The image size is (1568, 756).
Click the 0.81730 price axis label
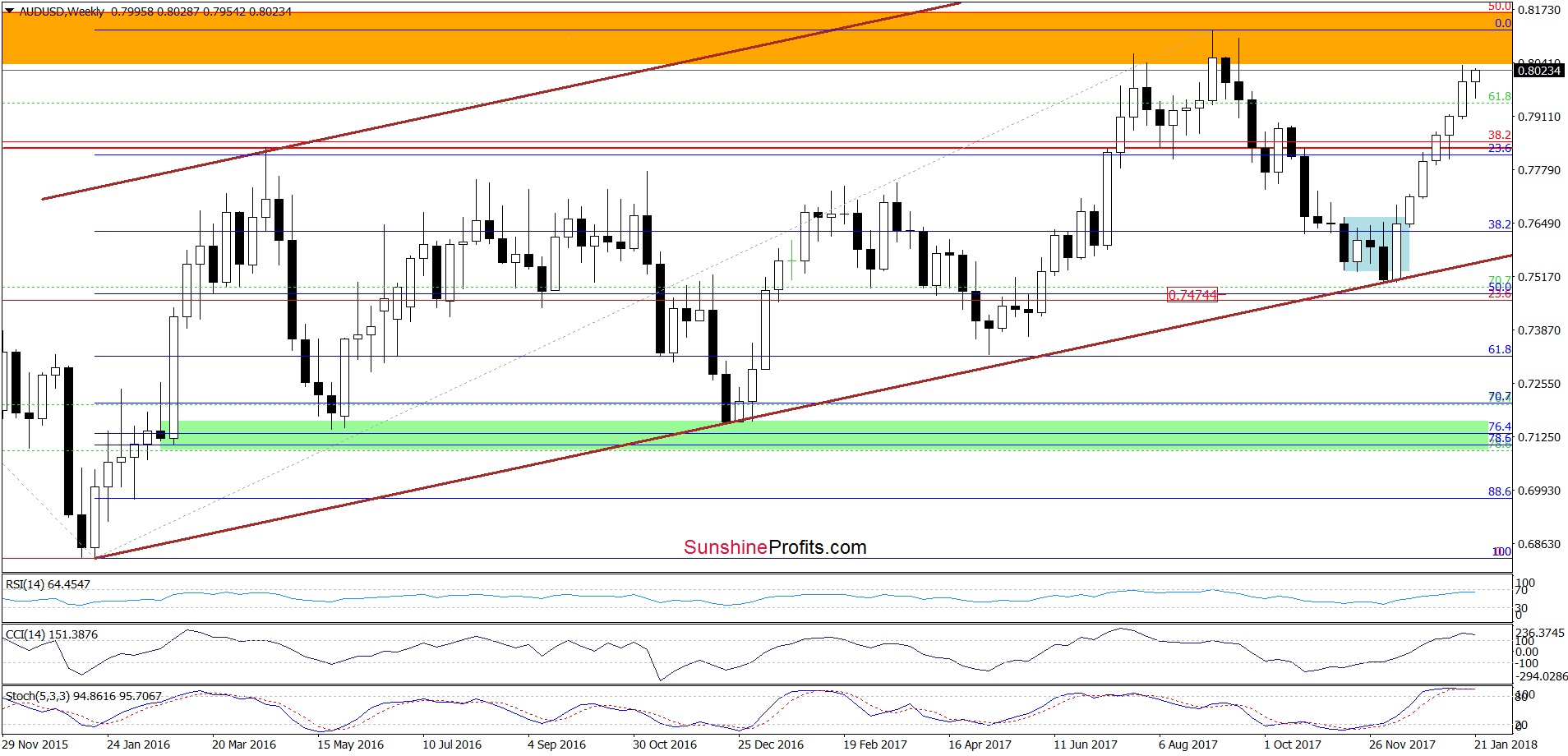click(1538, 10)
